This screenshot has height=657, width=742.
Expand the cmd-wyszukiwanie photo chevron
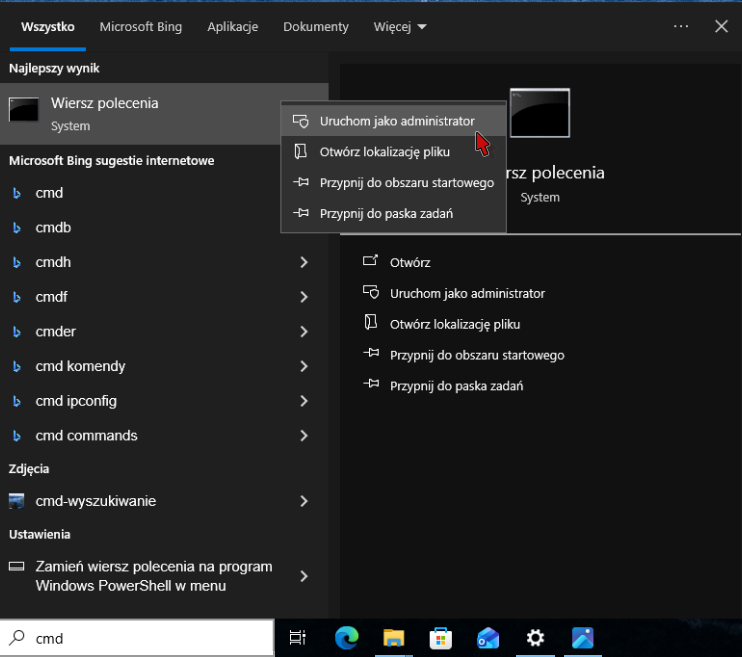pos(304,501)
